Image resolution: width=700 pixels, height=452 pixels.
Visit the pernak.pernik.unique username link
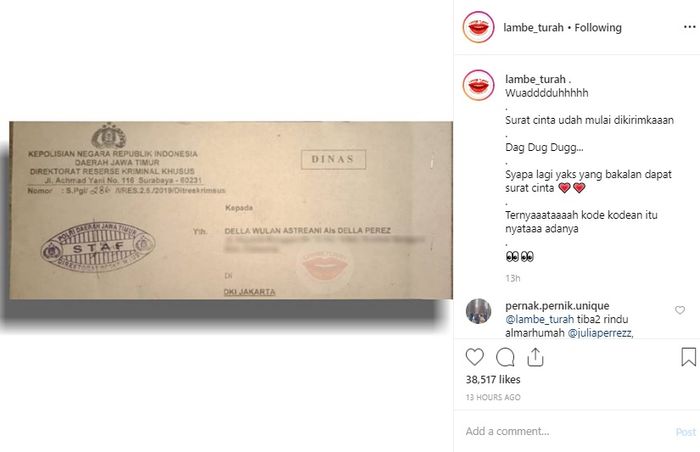point(557,306)
